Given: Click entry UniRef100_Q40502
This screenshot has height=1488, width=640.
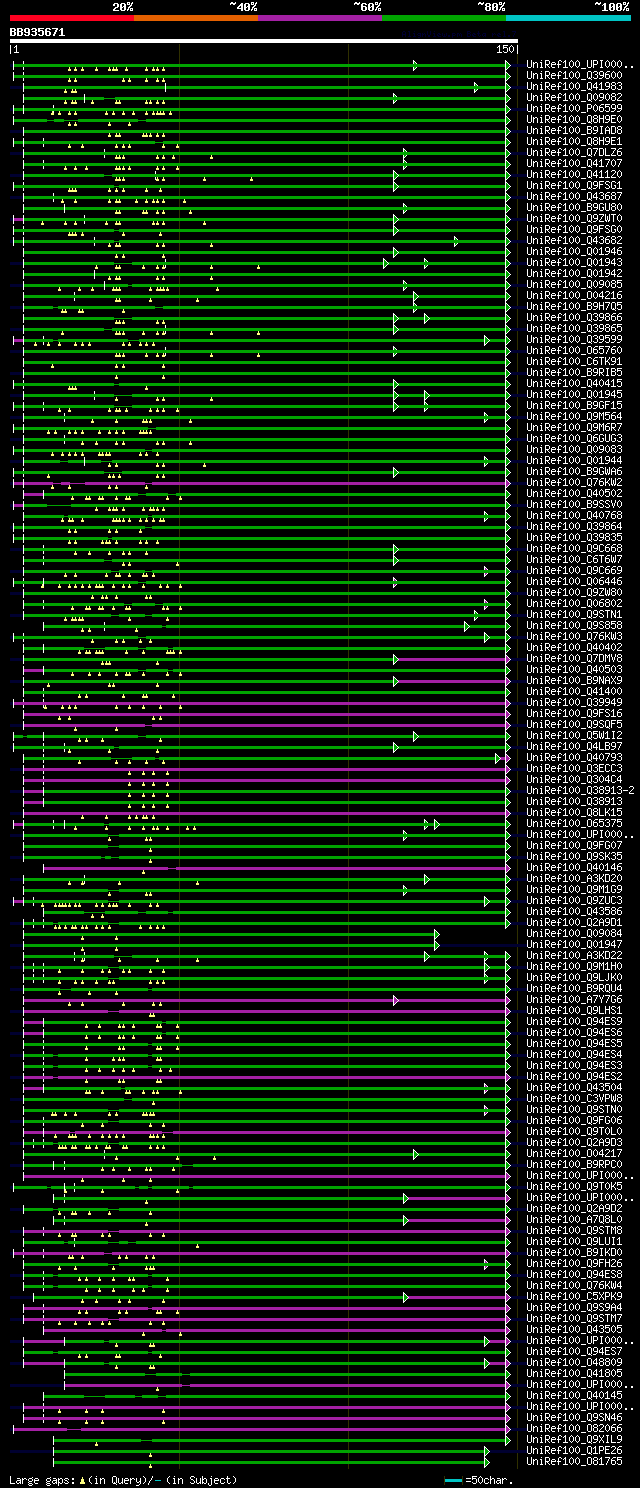Looking at the screenshot, I should 574,494.
